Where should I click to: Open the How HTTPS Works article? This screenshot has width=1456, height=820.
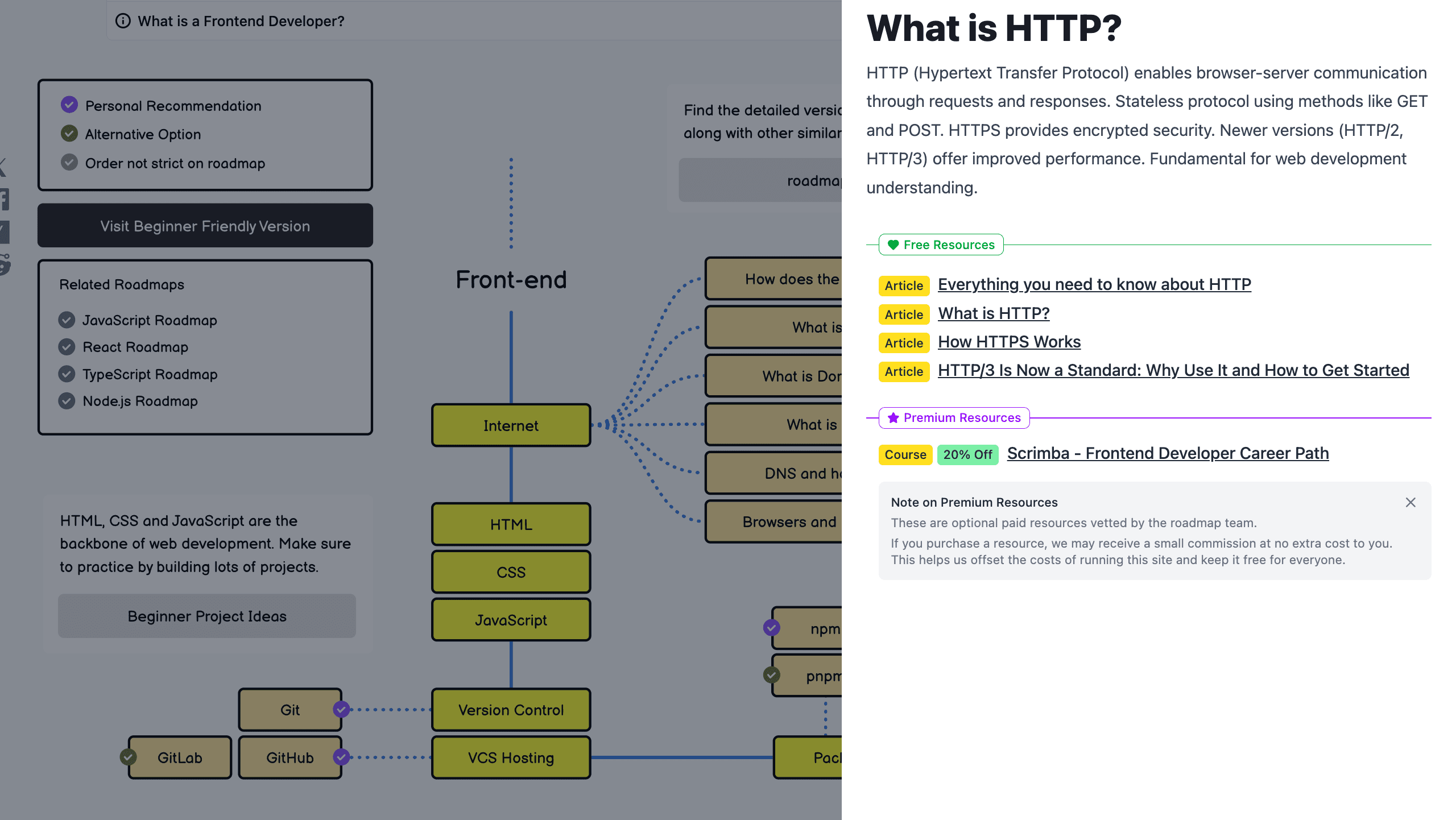pos(1009,341)
